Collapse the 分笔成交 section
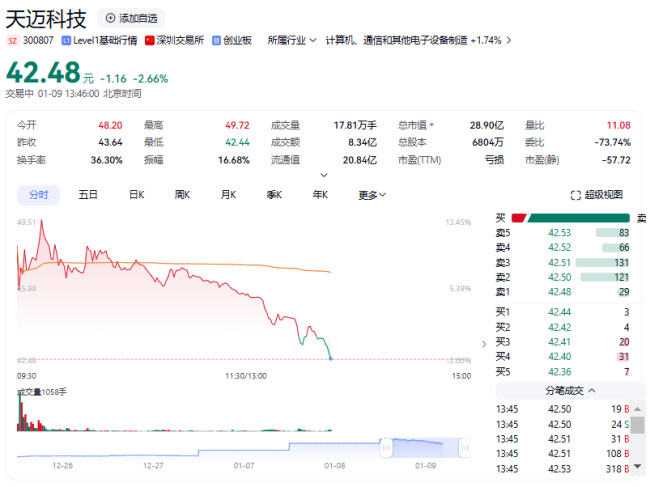The width and height of the screenshot is (650, 487). click(x=570, y=390)
